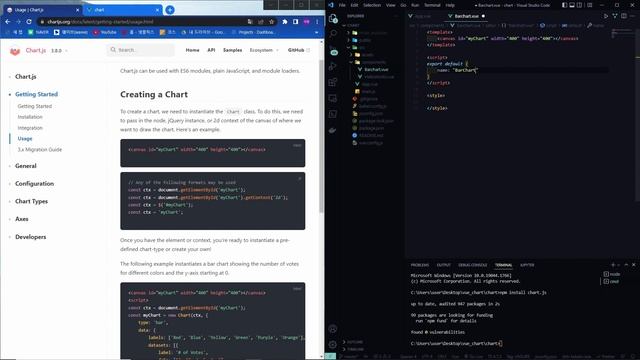Viewport: 640px width, 360px height.
Task: Open bookmarks overflow chevron in Chrome
Action: 317,32
